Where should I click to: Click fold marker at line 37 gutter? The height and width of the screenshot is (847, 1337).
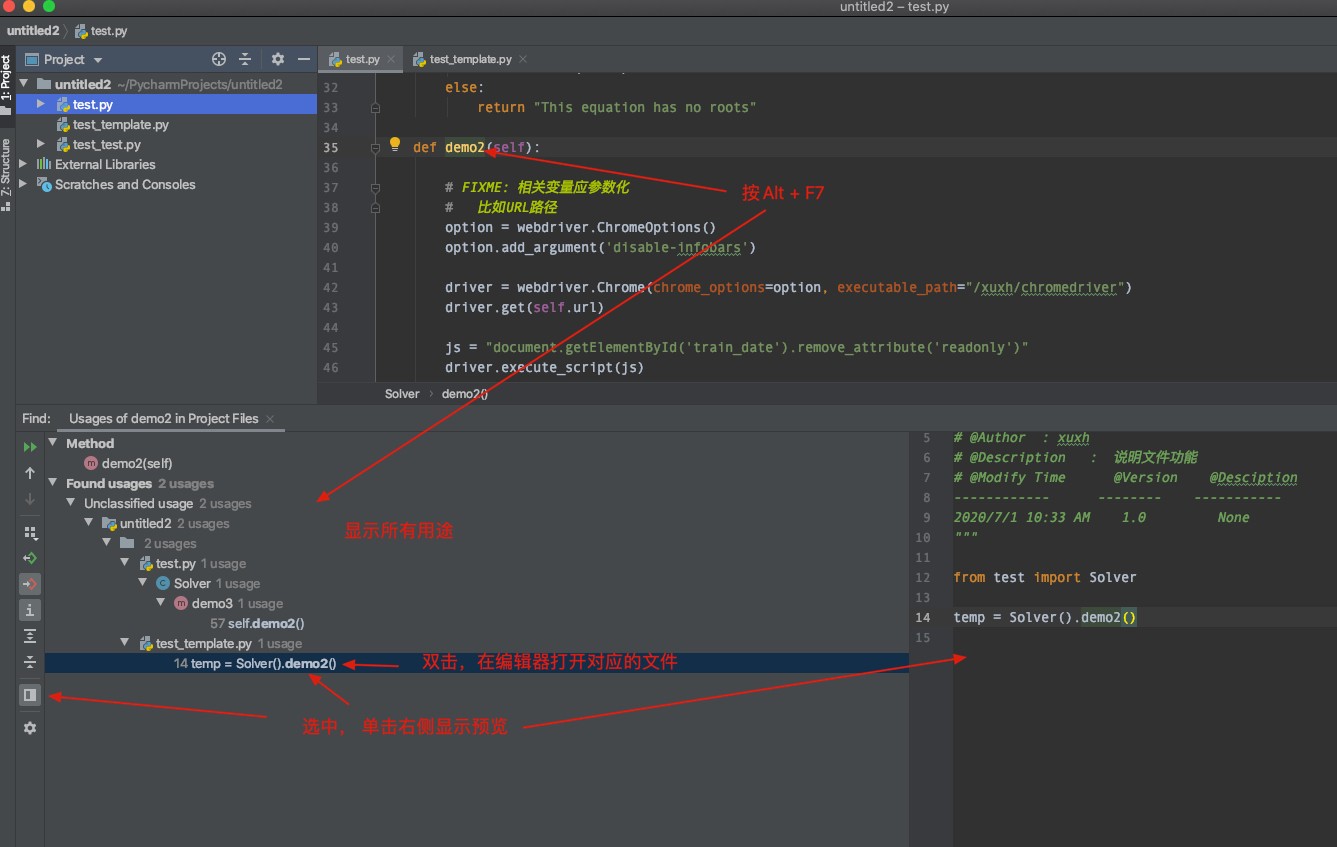click(375, 187)
